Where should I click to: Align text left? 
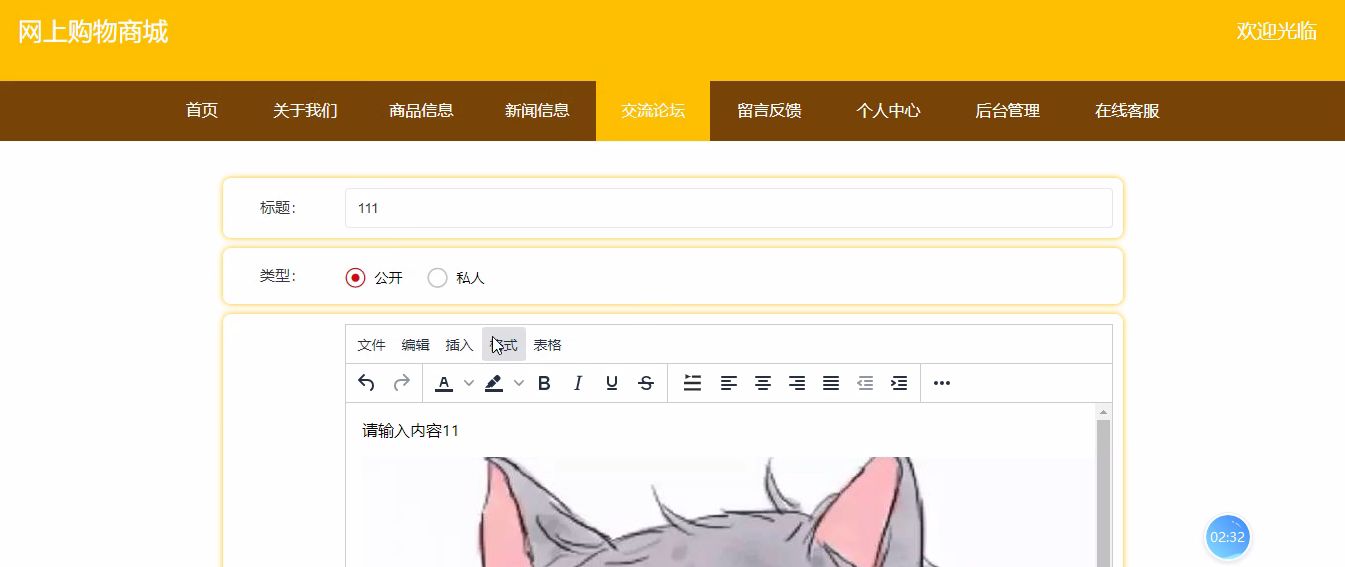[x=729, y=383]
